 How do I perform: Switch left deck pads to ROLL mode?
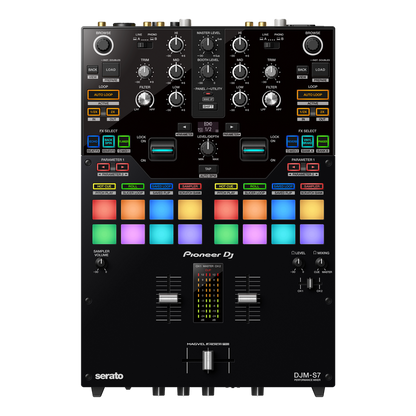pos(133,186)
